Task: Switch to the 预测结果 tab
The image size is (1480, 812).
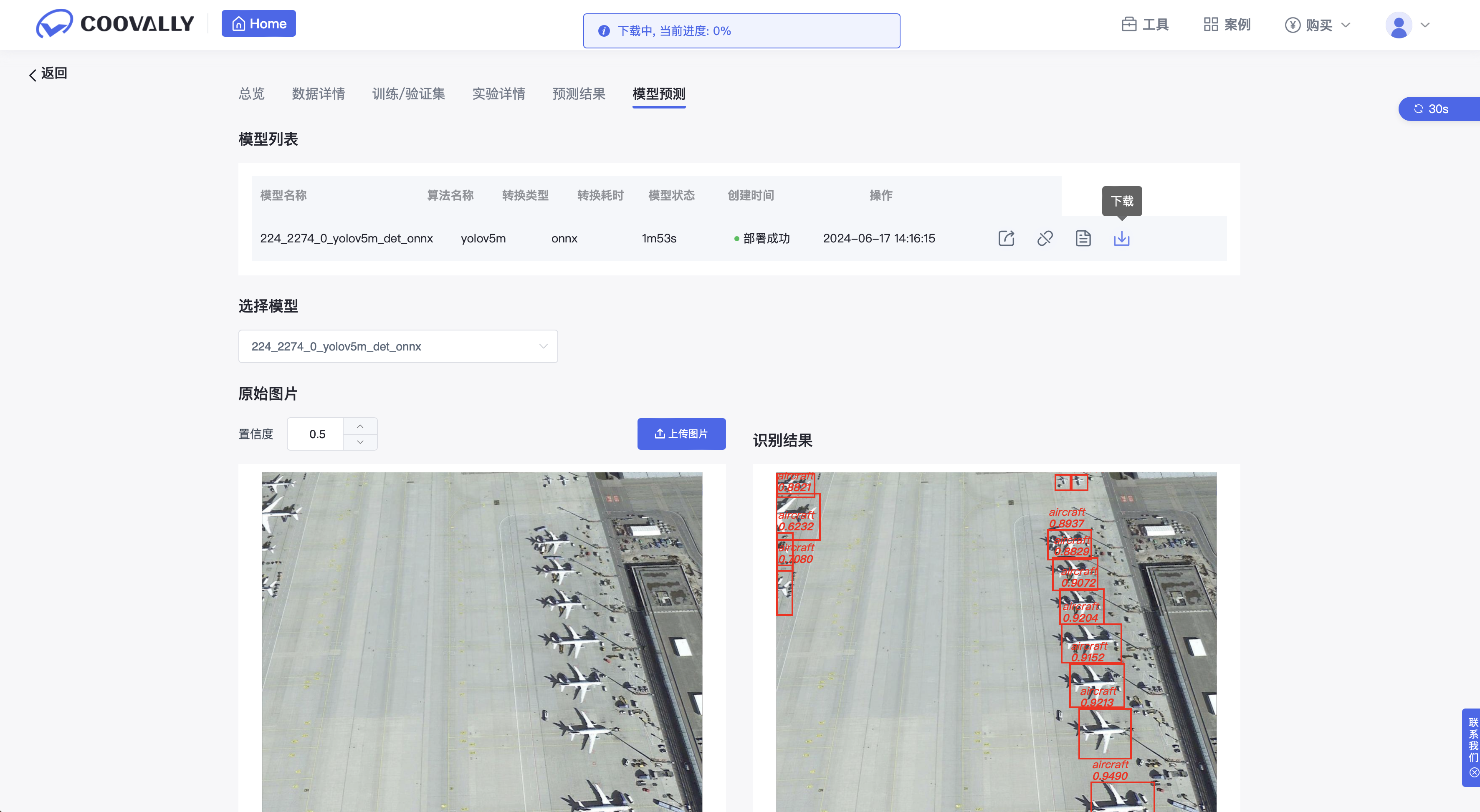Action: (579, 93)
